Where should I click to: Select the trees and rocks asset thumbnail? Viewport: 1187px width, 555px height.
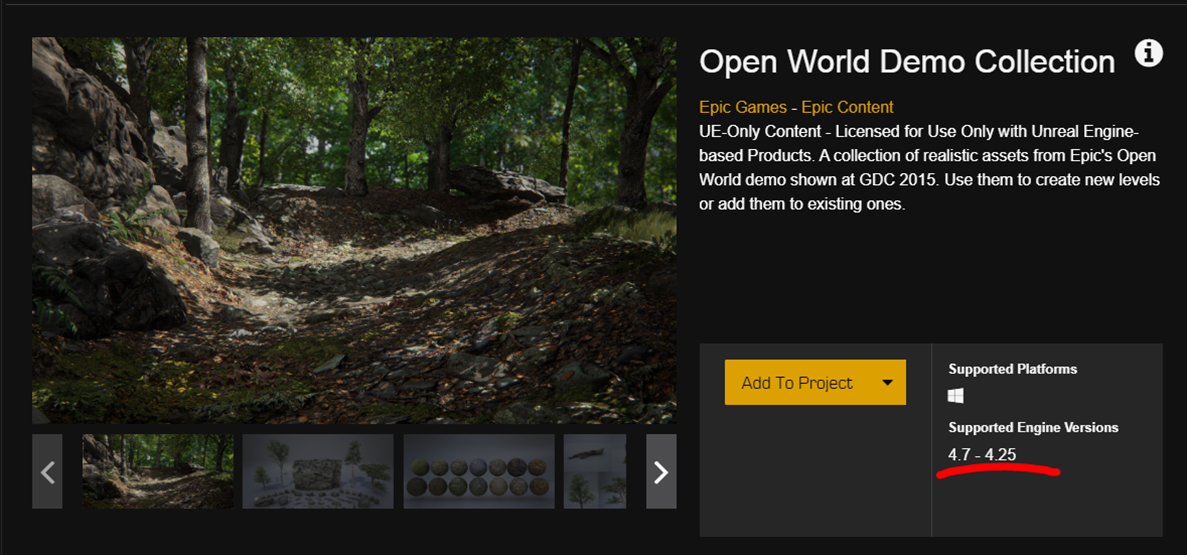point(318,471)
